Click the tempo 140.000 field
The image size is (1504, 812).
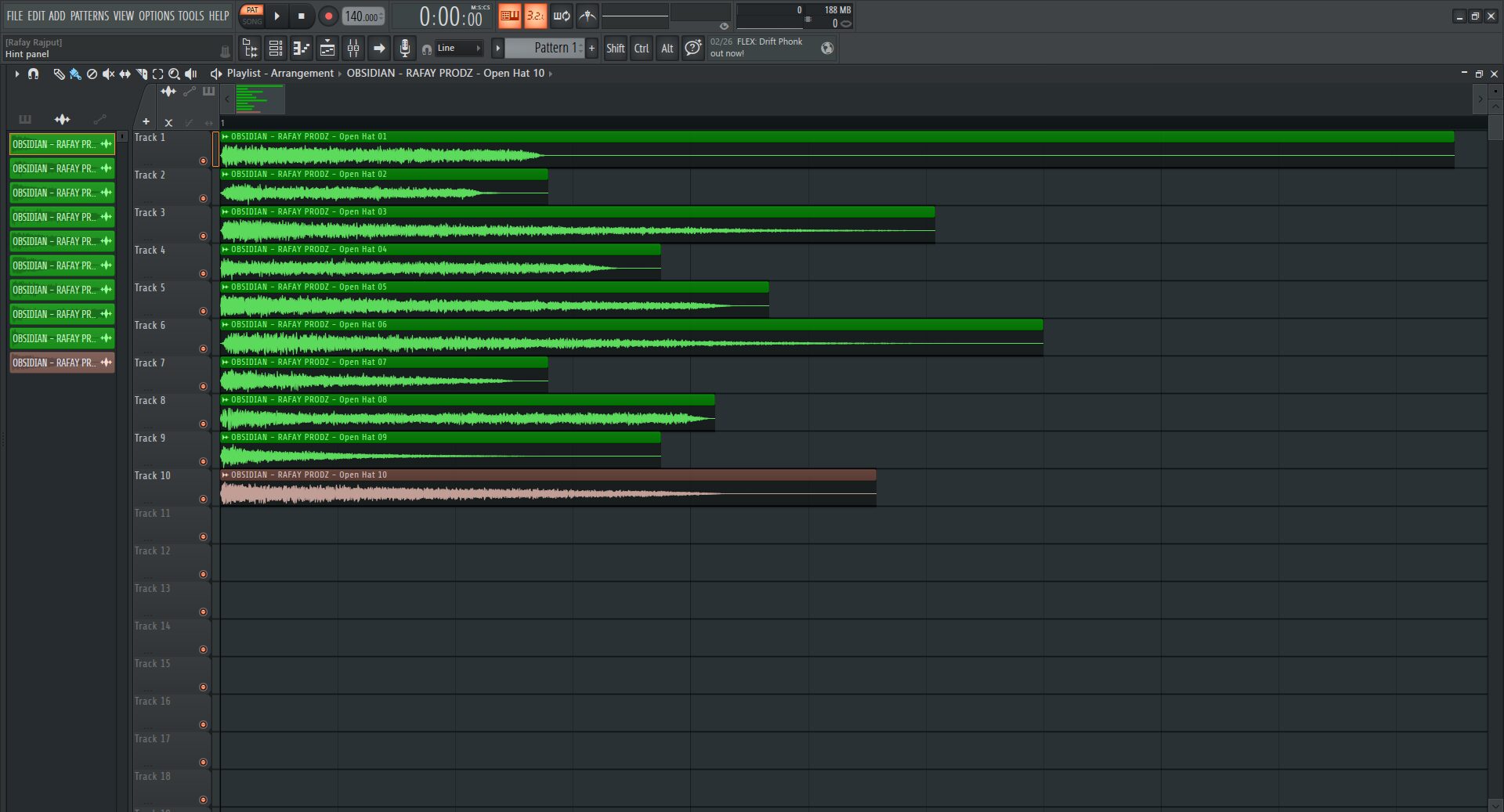coord(361,16)
